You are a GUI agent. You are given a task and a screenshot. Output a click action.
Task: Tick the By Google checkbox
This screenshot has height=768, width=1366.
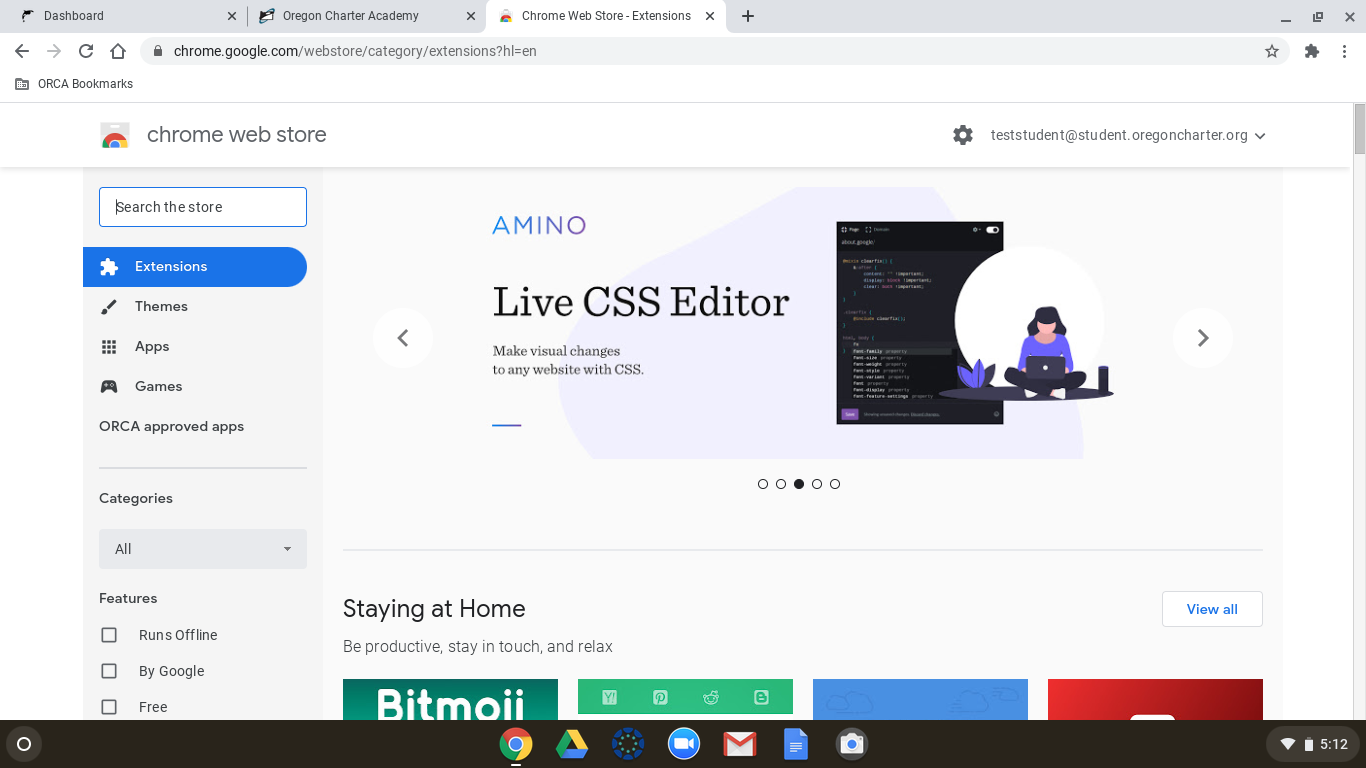[x=109, y=671]
